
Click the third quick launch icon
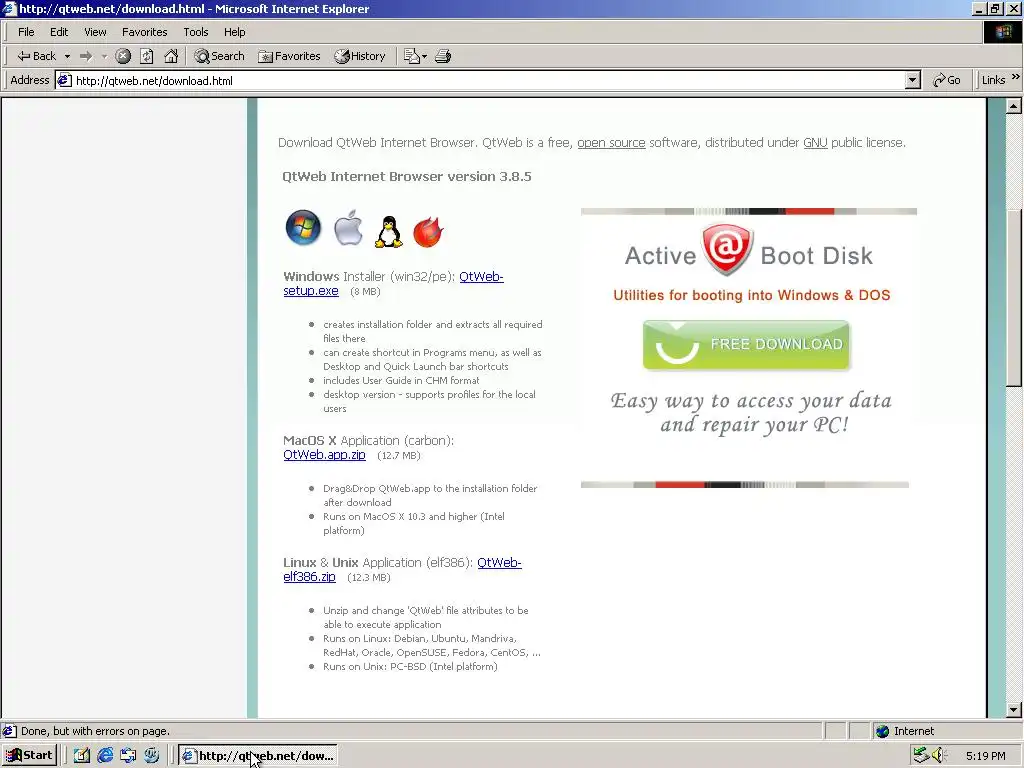128,756
